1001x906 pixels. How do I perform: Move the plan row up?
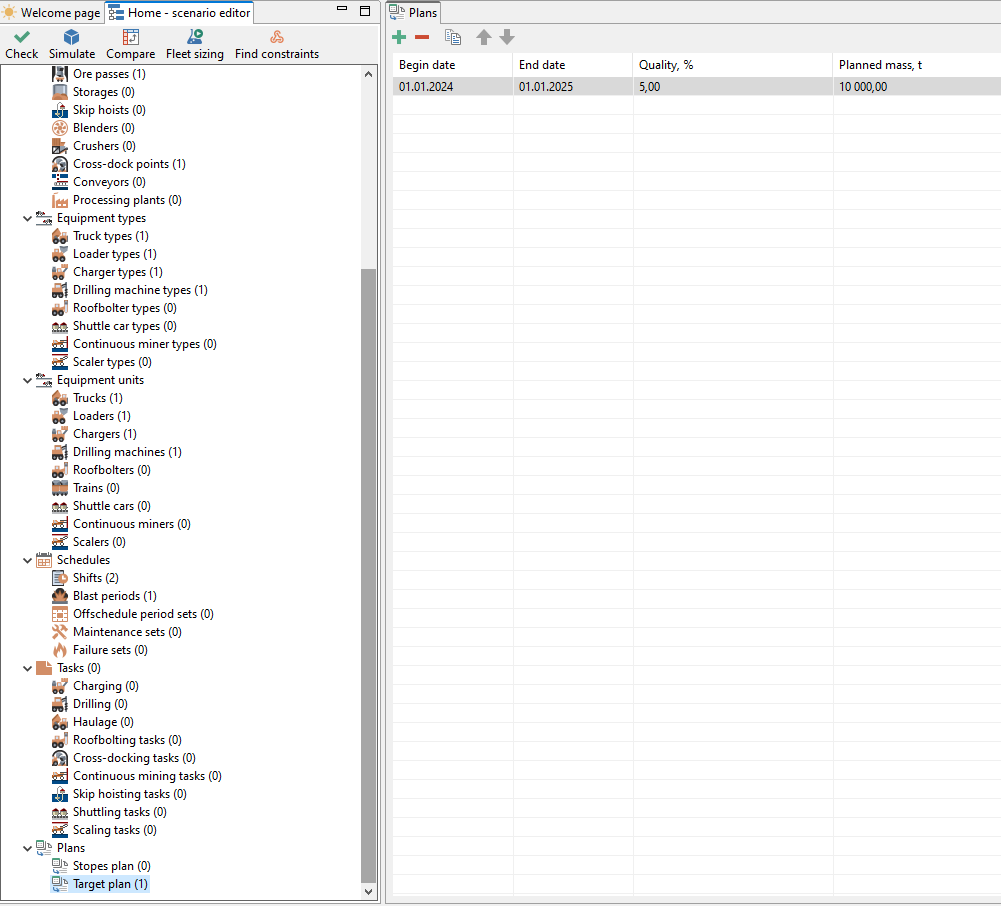coord(484,37)
